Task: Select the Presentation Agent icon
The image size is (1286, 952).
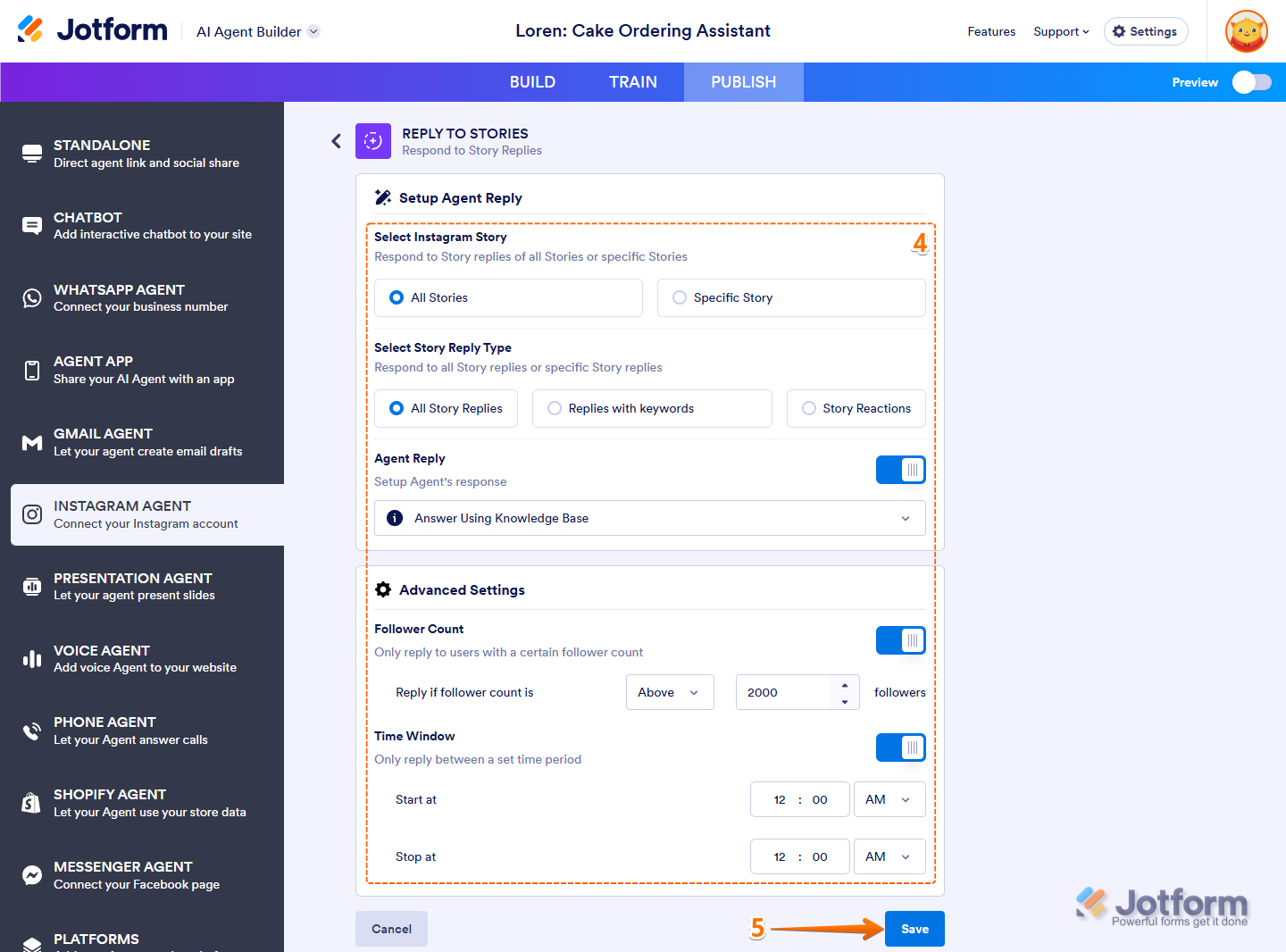Action: point(32,587)
